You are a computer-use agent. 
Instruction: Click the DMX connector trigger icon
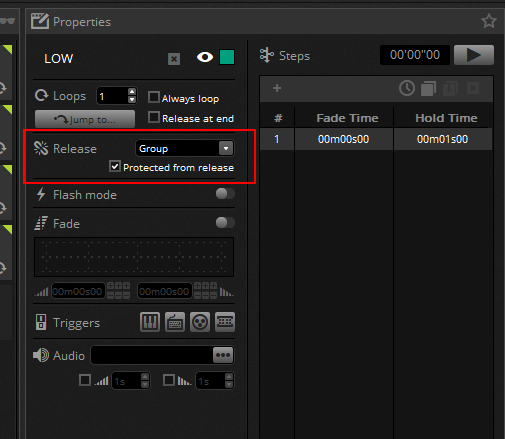pyautogui.click(x=200, y=322)
